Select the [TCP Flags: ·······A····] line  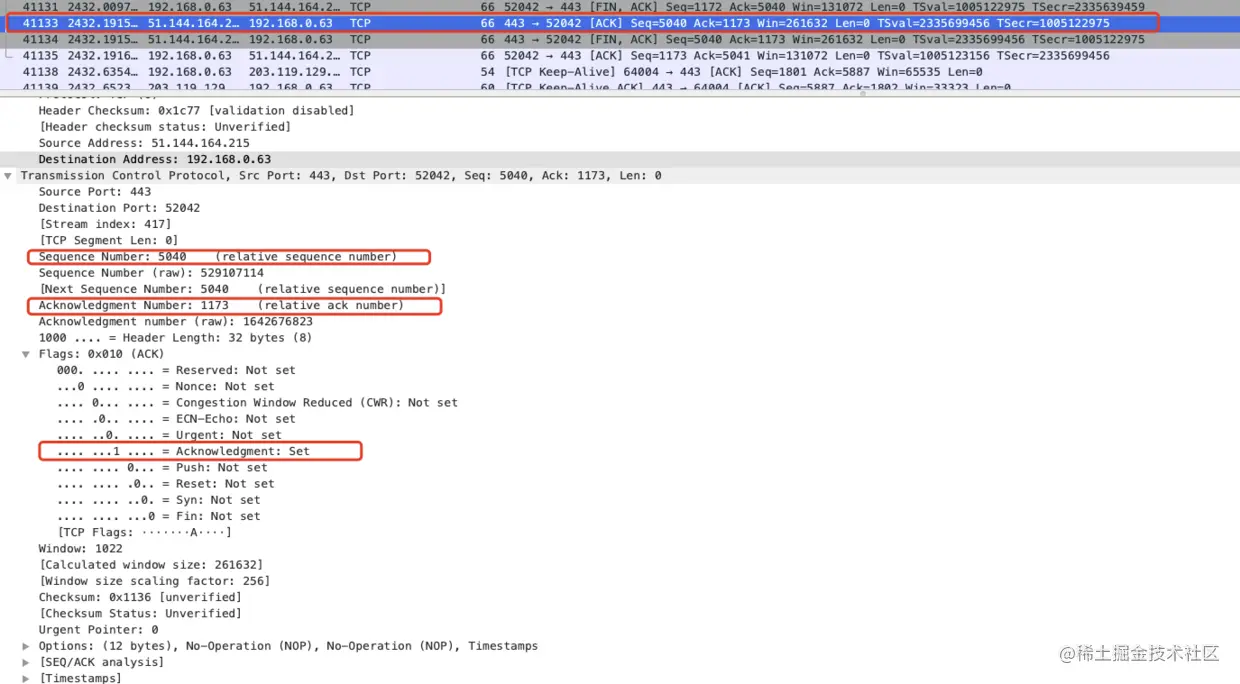pos(146,532)
